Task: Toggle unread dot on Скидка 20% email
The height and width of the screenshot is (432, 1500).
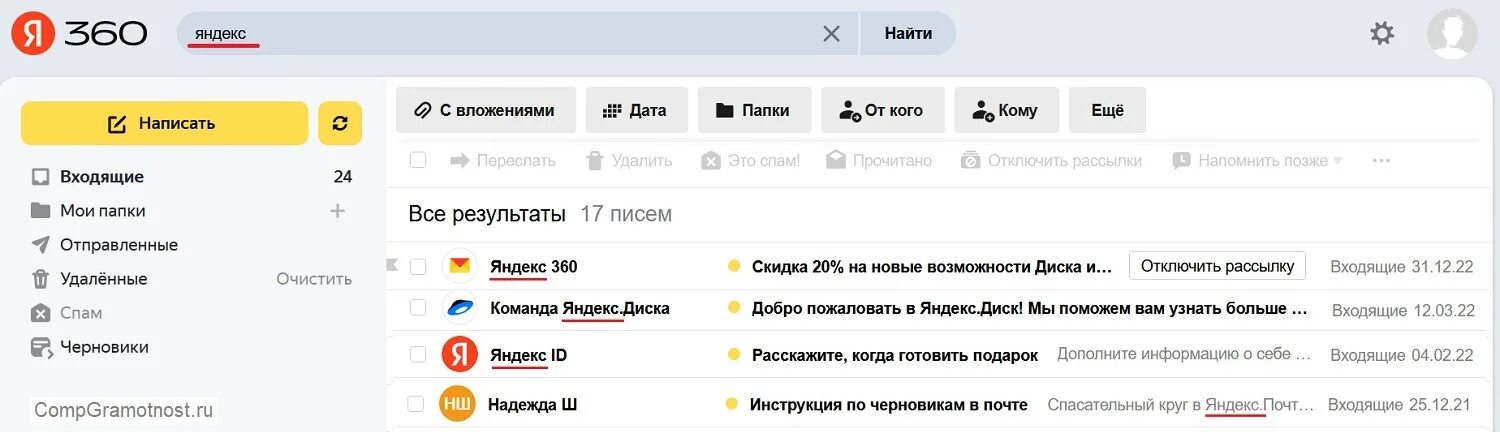Action: click(734, 266)
